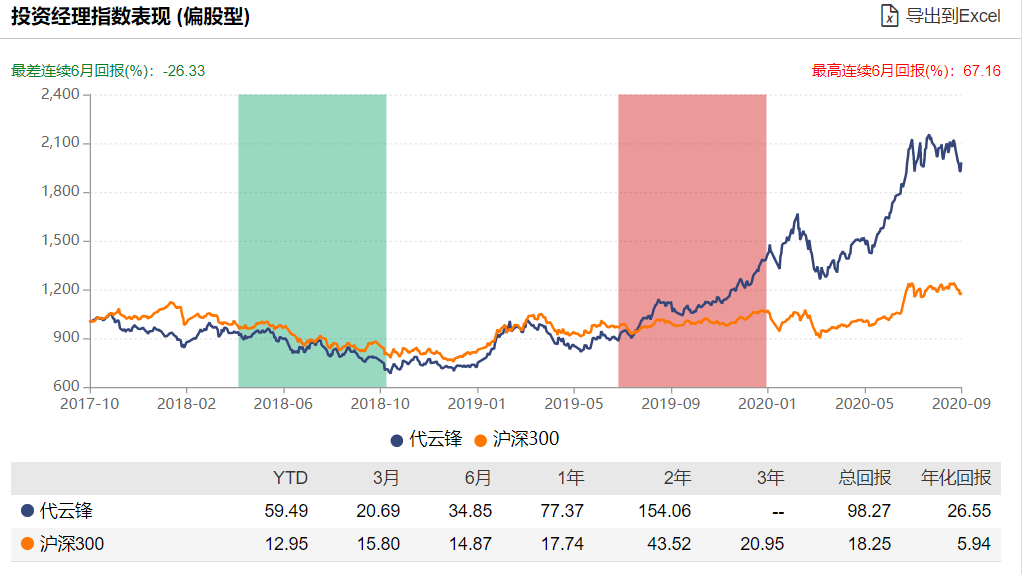Toggle the 沪深300 legend series in chart
1022x574 pixels.
tap(517, 439)
